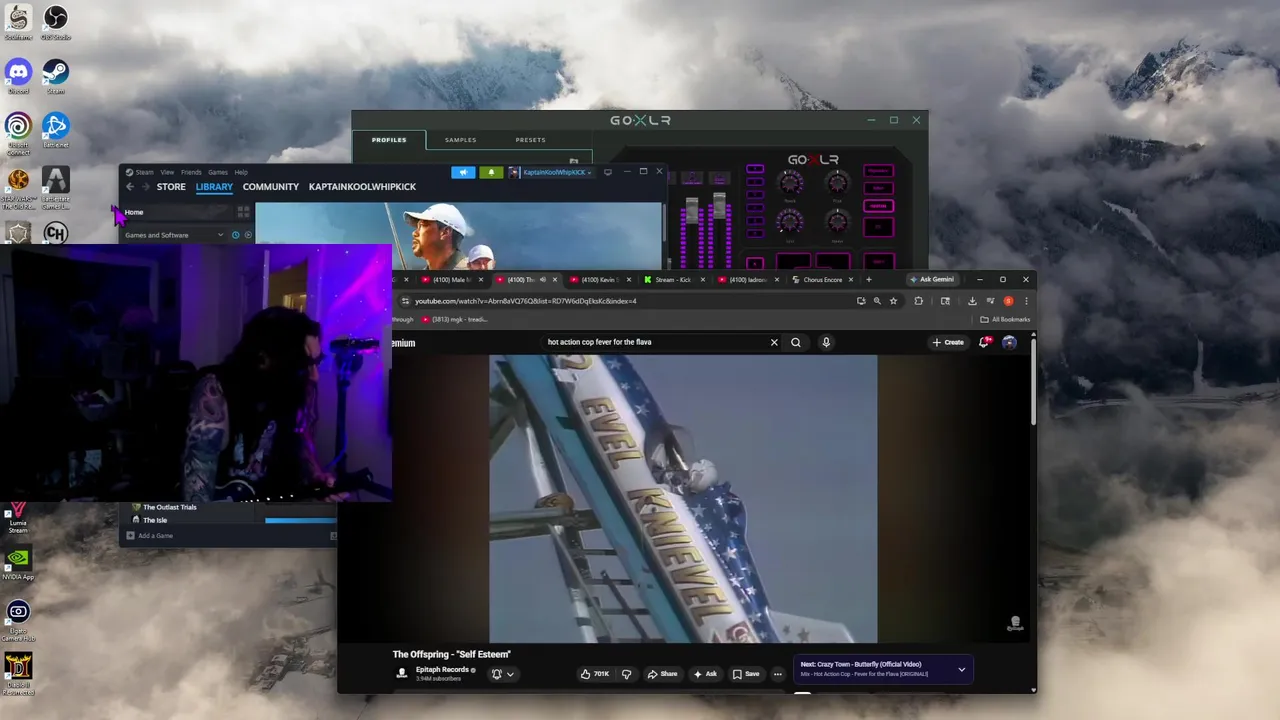Open the Soulframe desktop shortcut
1280x720 pixels.
[x=18, y=22]
